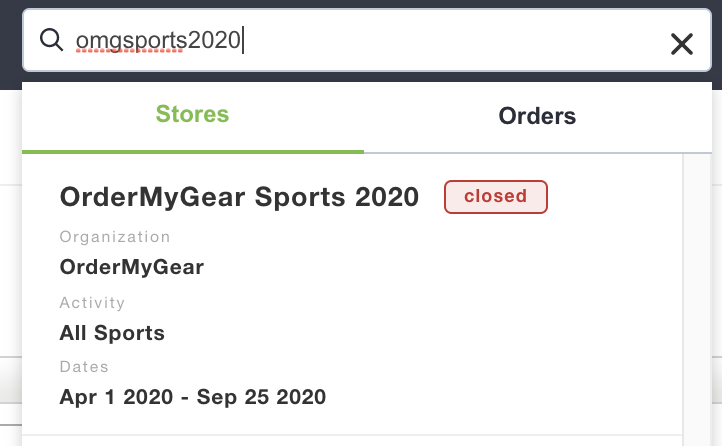Click the misspelled omgsports word in search
Screen dimensions: 722x446
click(131, 41)
